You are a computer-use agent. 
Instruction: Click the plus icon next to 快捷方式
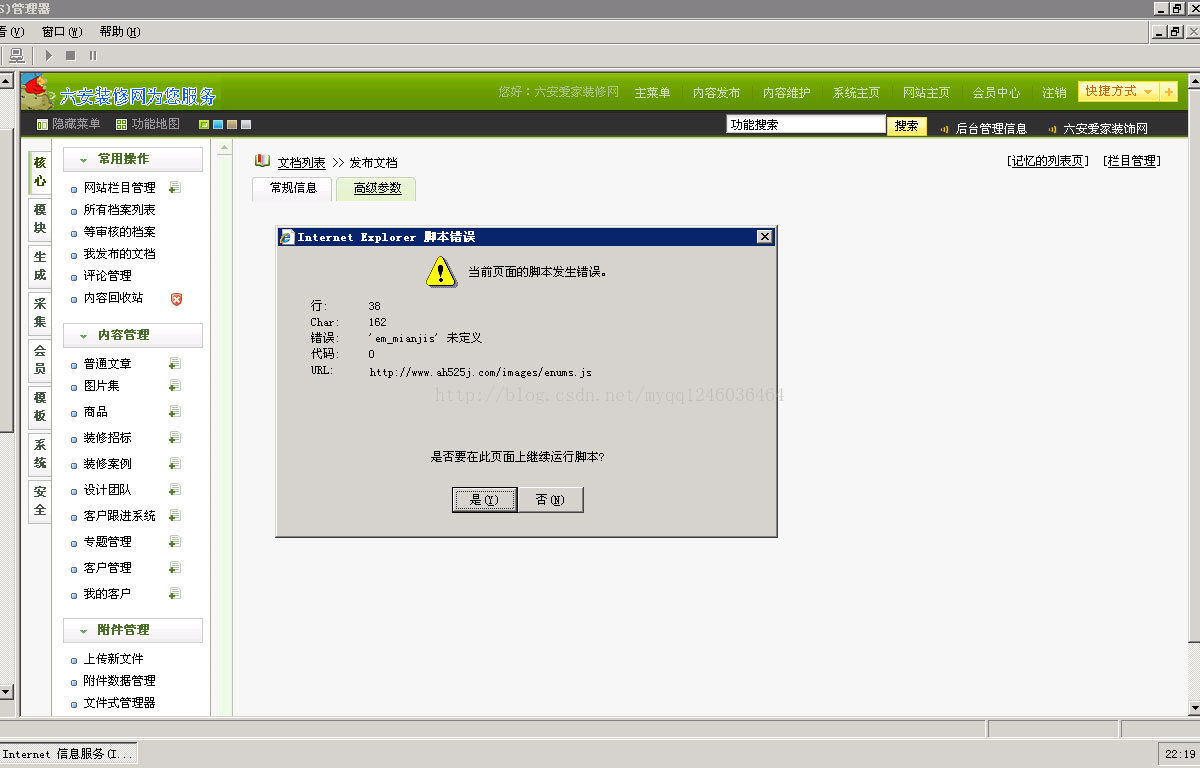pos(1169,92)
